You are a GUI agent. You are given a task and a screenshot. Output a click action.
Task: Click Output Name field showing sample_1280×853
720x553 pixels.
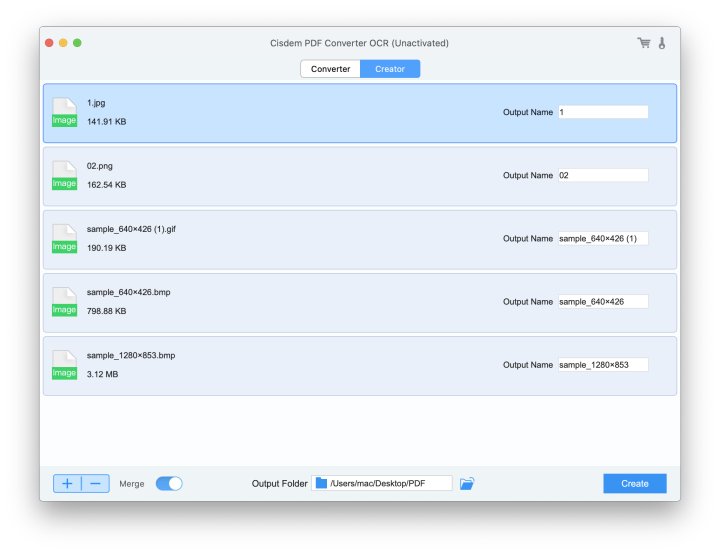(x=603, y=364)
